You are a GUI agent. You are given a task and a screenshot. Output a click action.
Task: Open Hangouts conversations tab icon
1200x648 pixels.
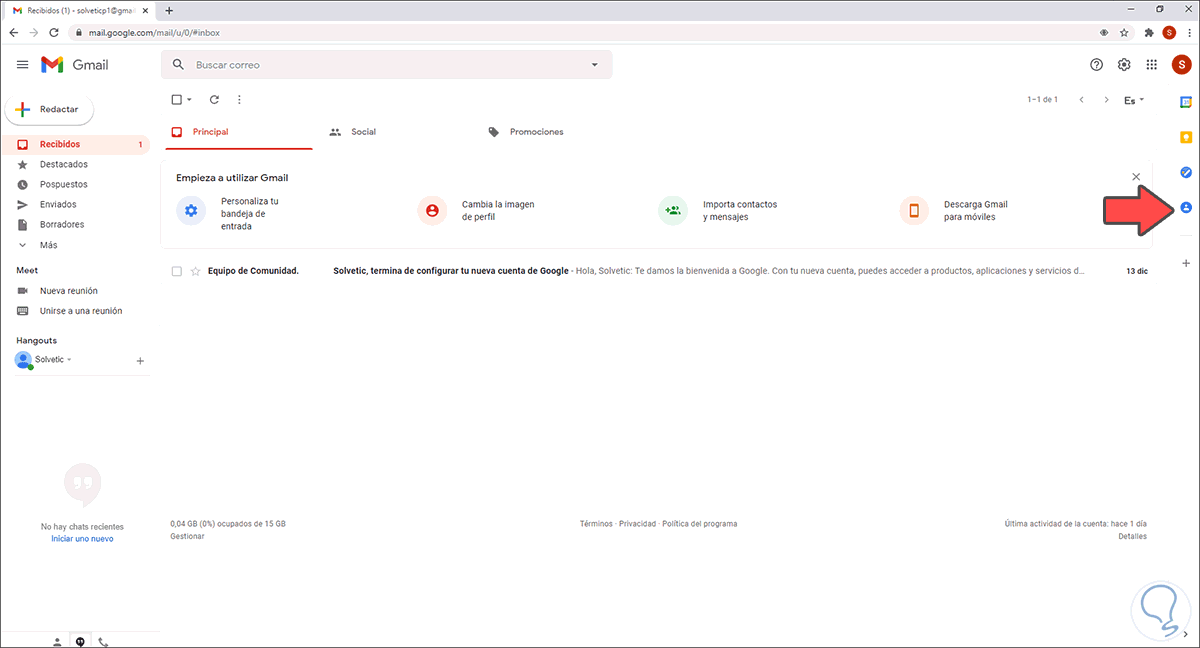coord(80,641)
